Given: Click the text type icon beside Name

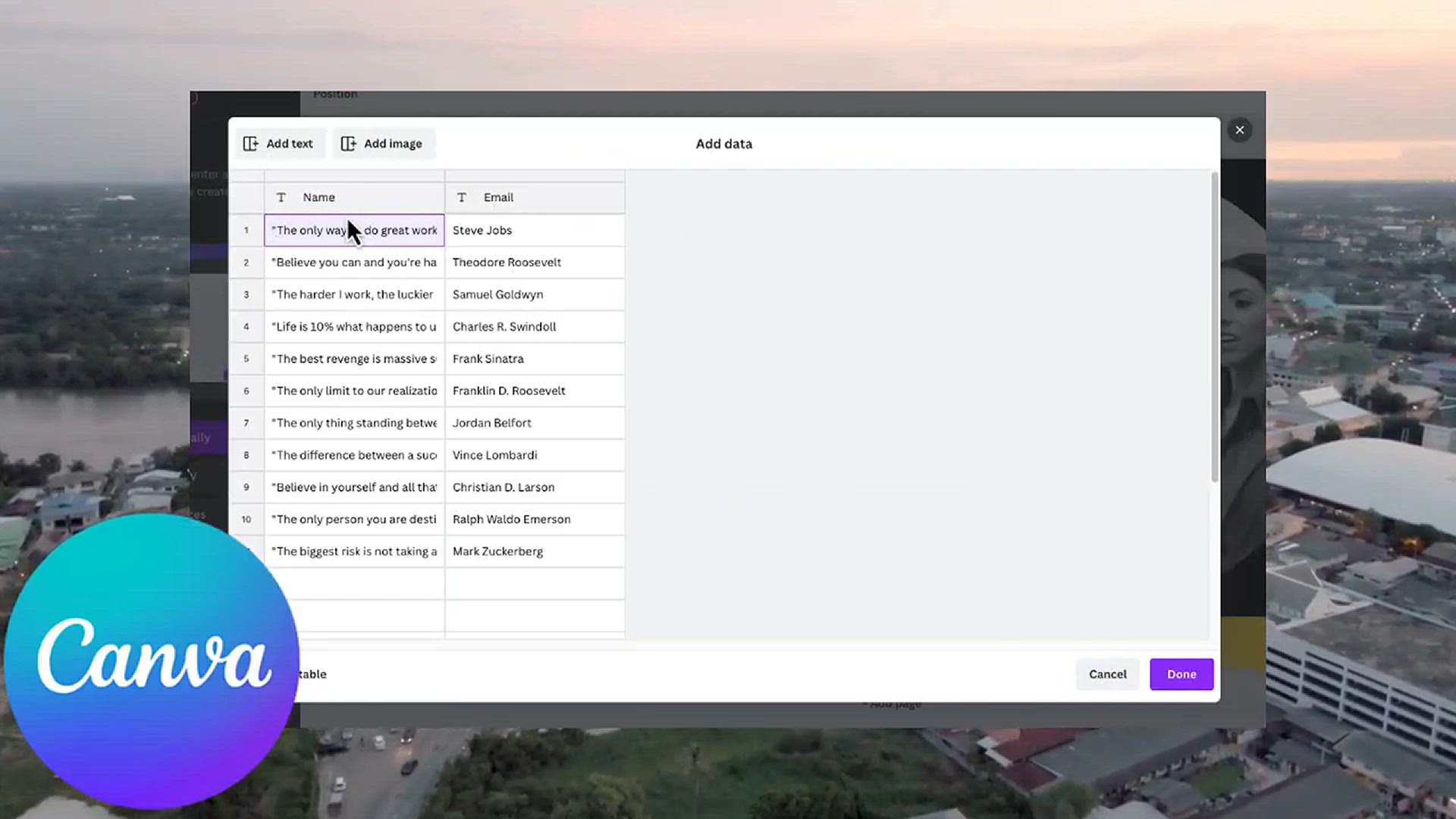Looking at the screenshot, I should (281, 197).
